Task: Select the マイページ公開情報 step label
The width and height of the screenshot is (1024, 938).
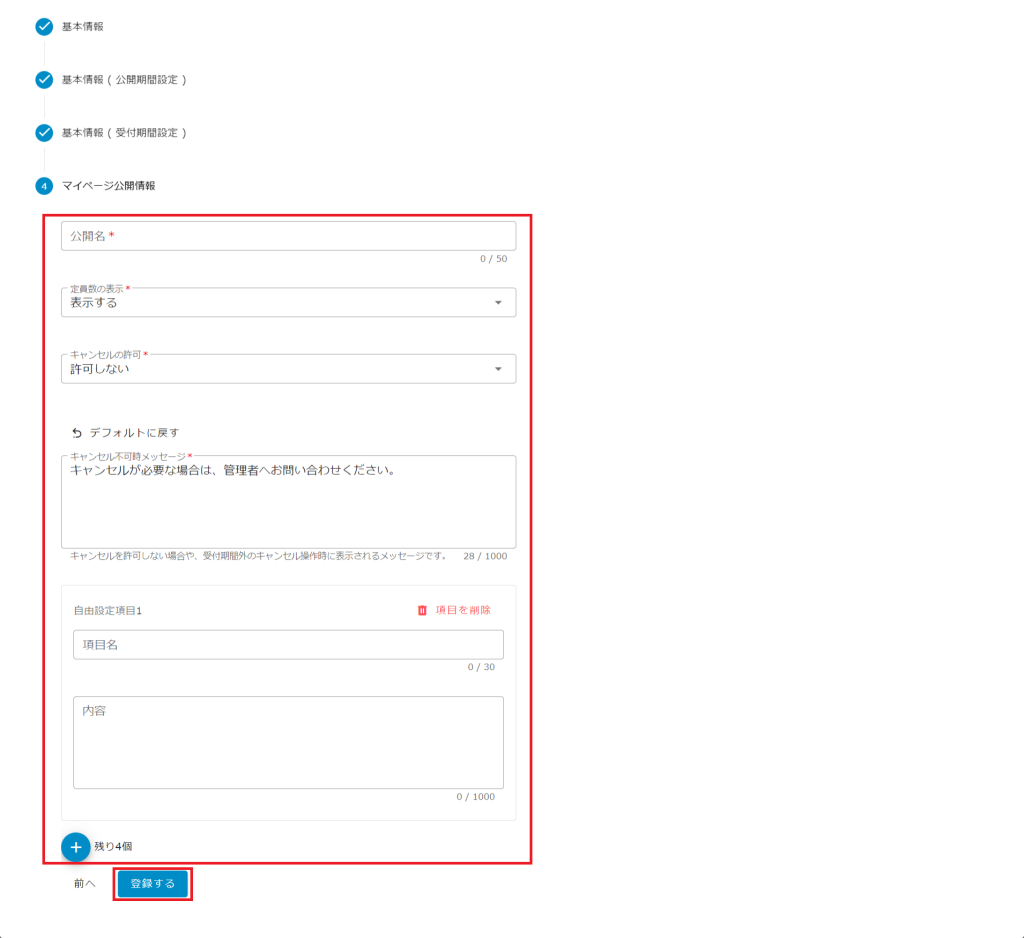Action: (108, 186)
